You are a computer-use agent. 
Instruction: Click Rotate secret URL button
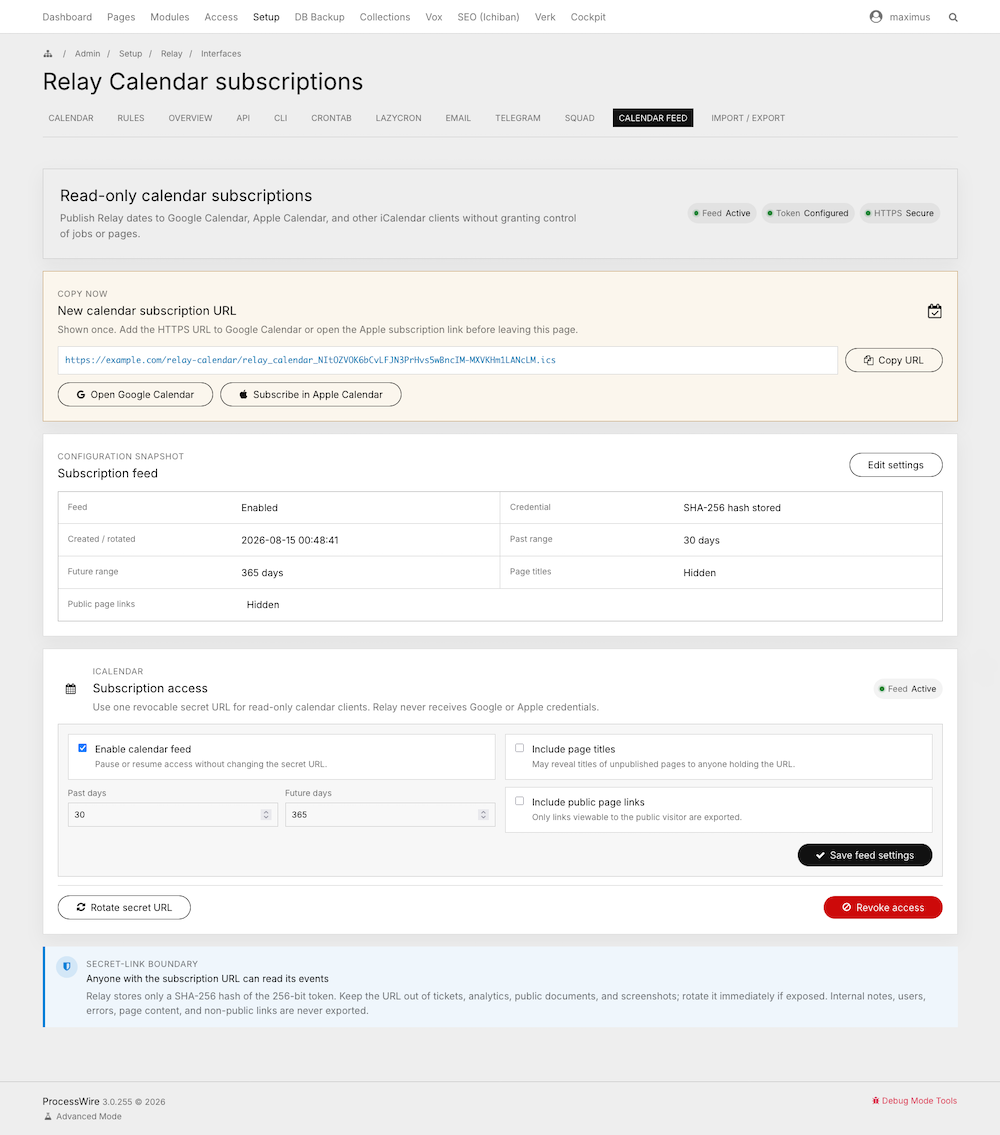point(125,907)
